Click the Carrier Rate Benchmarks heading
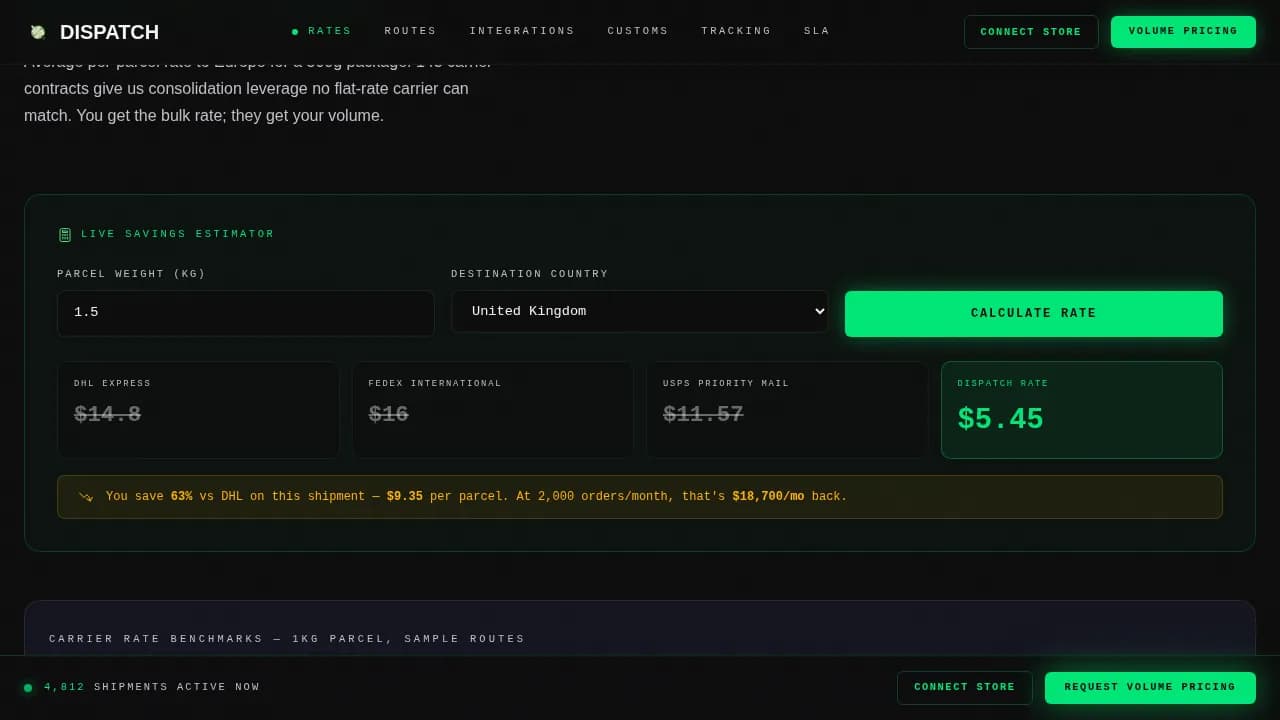The image size is (1280, 720). [287, 639]
